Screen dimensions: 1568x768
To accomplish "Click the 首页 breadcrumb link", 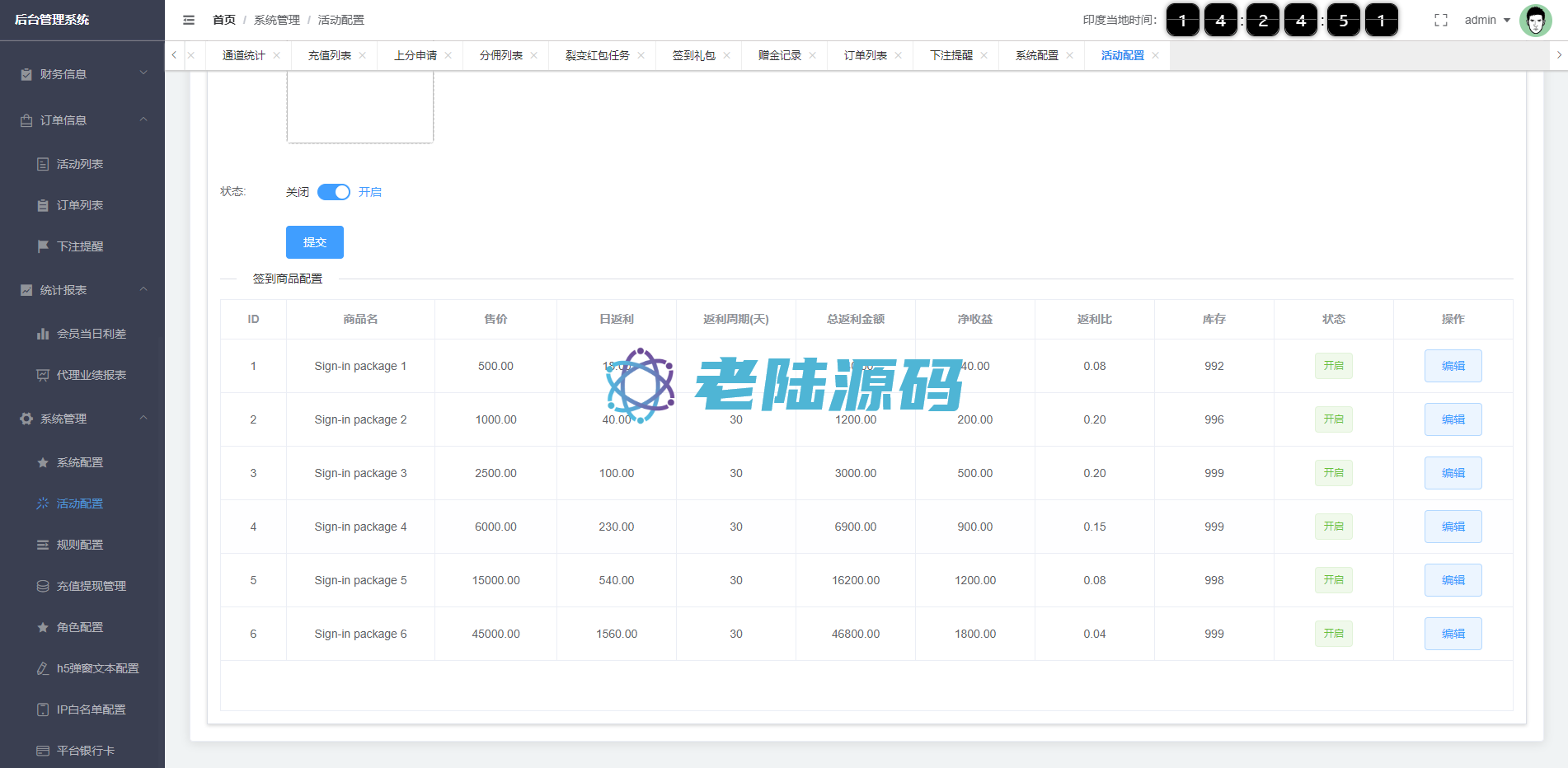I will click(x=224, y=20).
